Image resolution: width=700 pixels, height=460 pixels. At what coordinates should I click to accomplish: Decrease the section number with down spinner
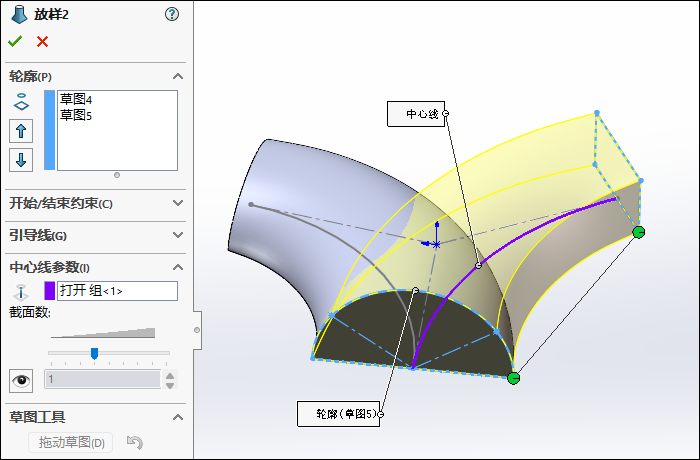170,385
